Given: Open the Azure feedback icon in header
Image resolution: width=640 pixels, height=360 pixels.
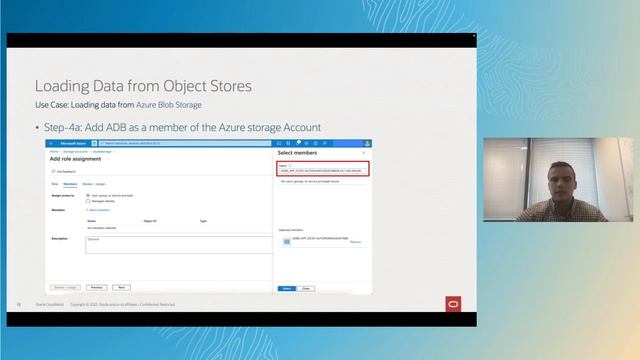Looking at the screenshot, I should tap(324, 143).
